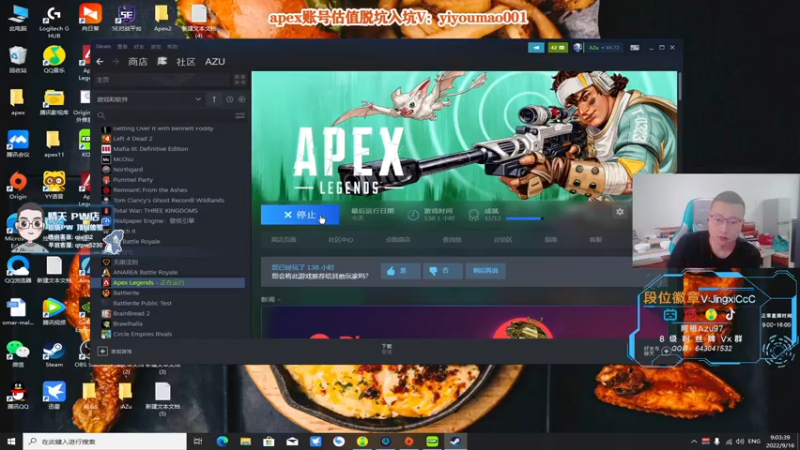Open the Steam account name dropdown
Viewport: 800px width, 450px height.
pos(604,47)
